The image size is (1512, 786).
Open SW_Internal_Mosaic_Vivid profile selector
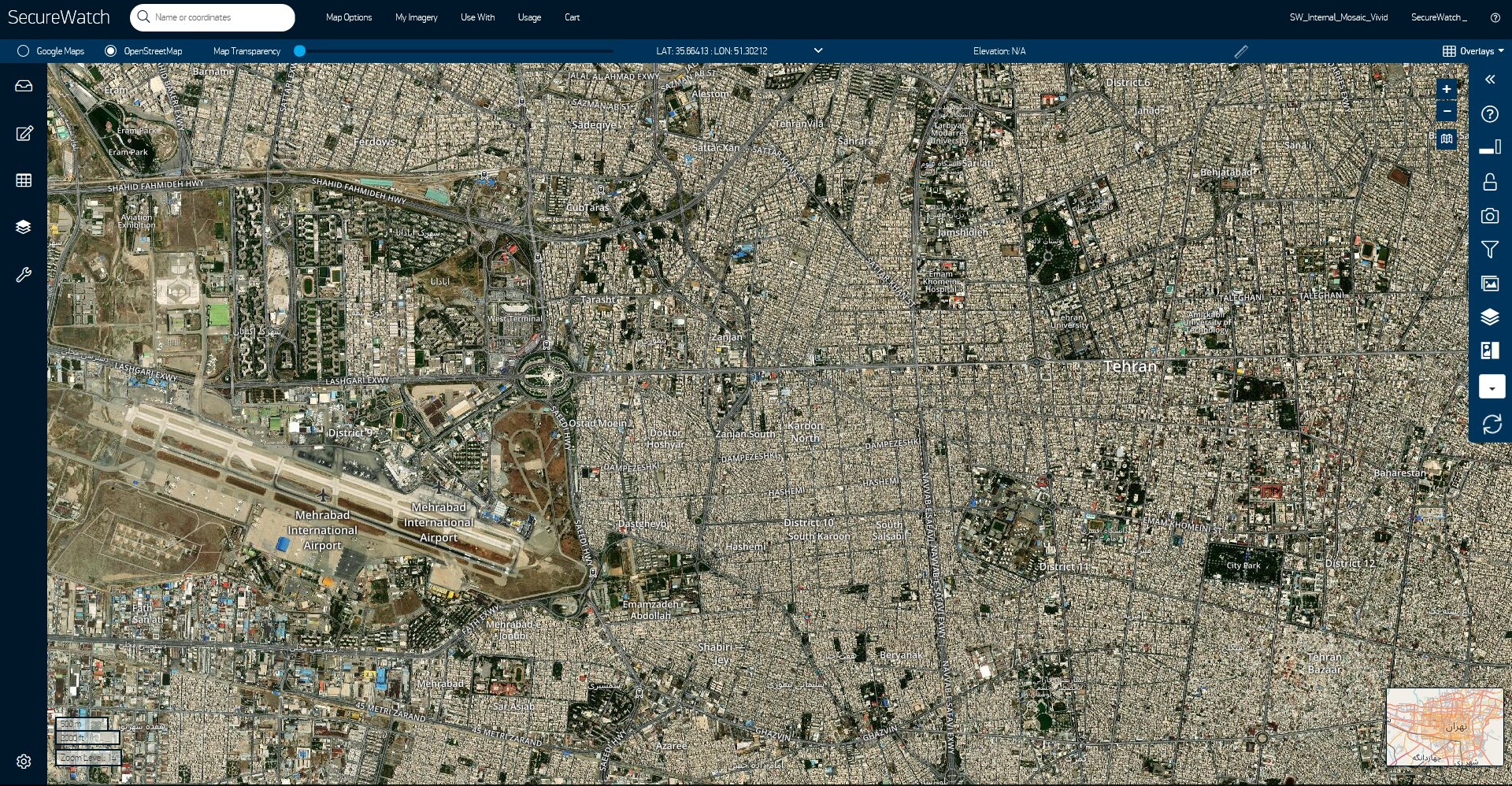coord(1338,17)
